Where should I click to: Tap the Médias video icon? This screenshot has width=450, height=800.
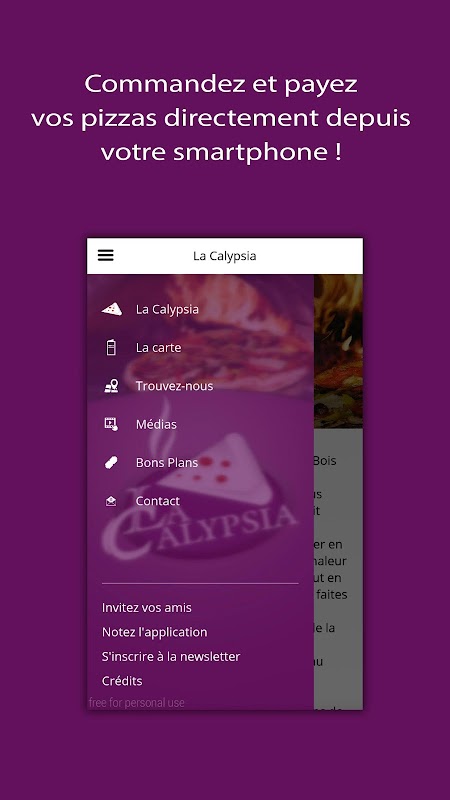click(111, 424)
